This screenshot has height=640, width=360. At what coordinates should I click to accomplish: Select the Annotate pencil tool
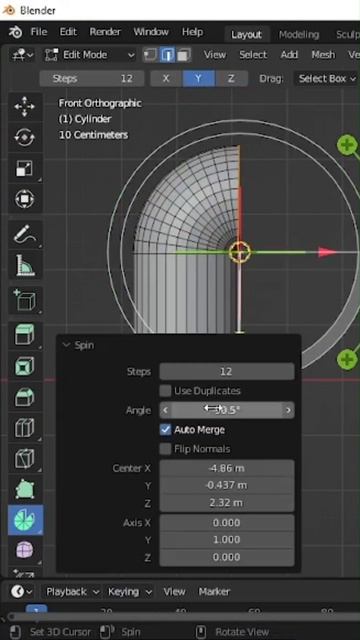click(x=25, y=235)
